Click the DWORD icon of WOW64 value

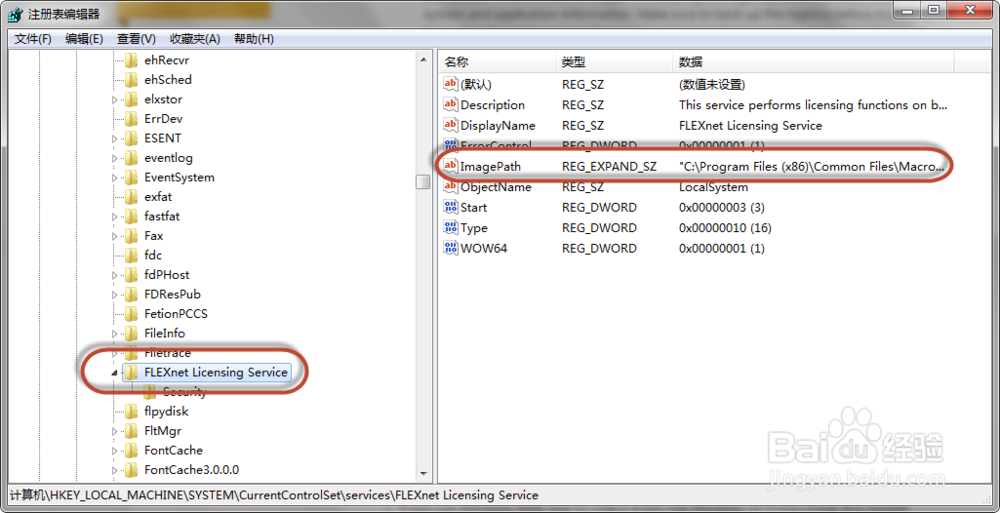pos(451,248)
